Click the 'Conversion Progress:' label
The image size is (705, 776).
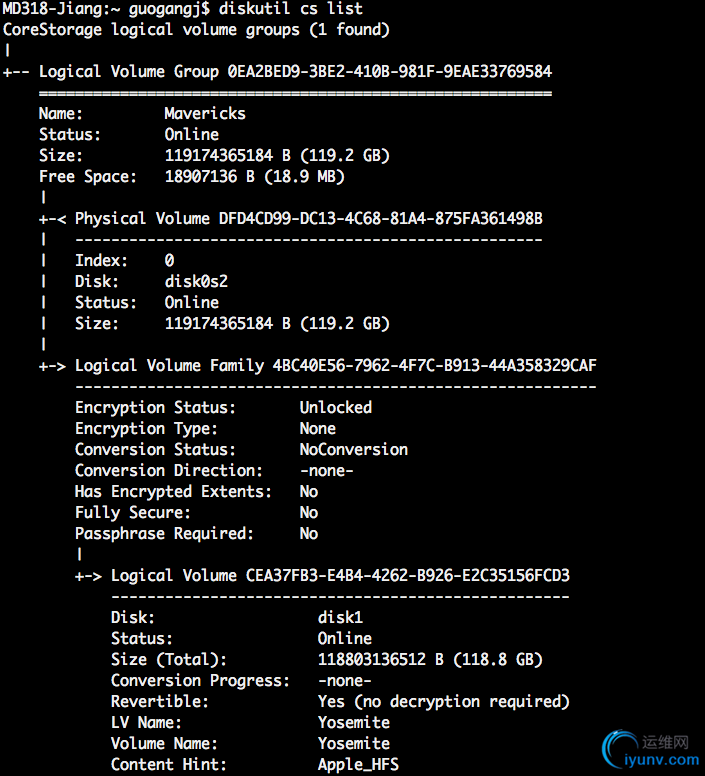point(200,680)
